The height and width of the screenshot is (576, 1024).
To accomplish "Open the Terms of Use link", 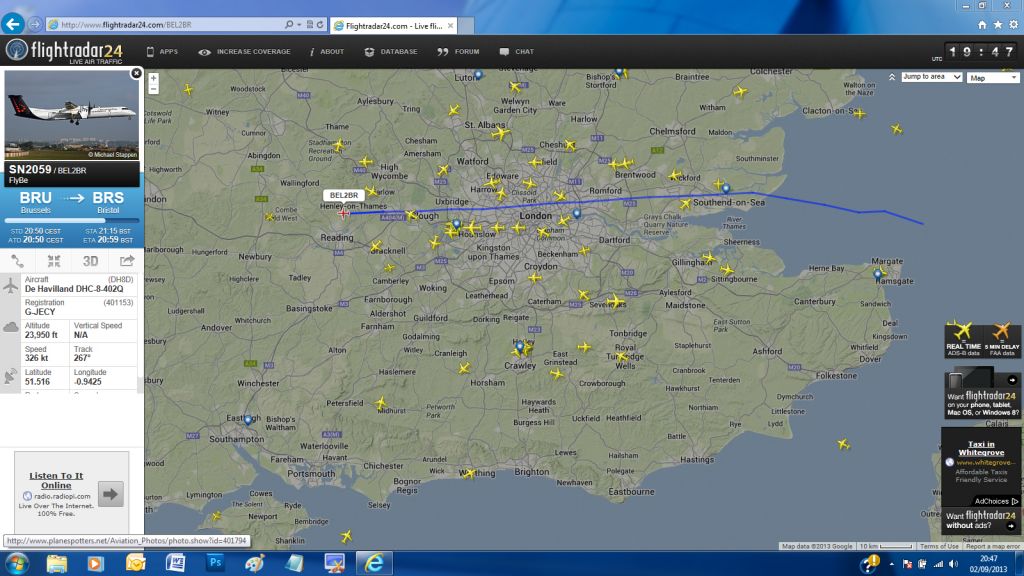I will coord(939,546).
